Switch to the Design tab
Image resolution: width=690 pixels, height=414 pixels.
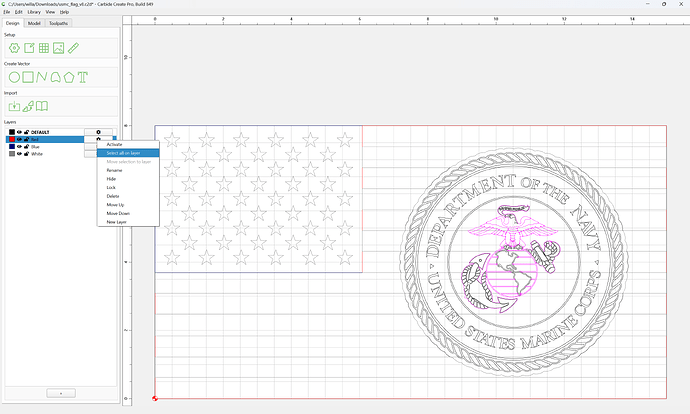click(13, 23)
